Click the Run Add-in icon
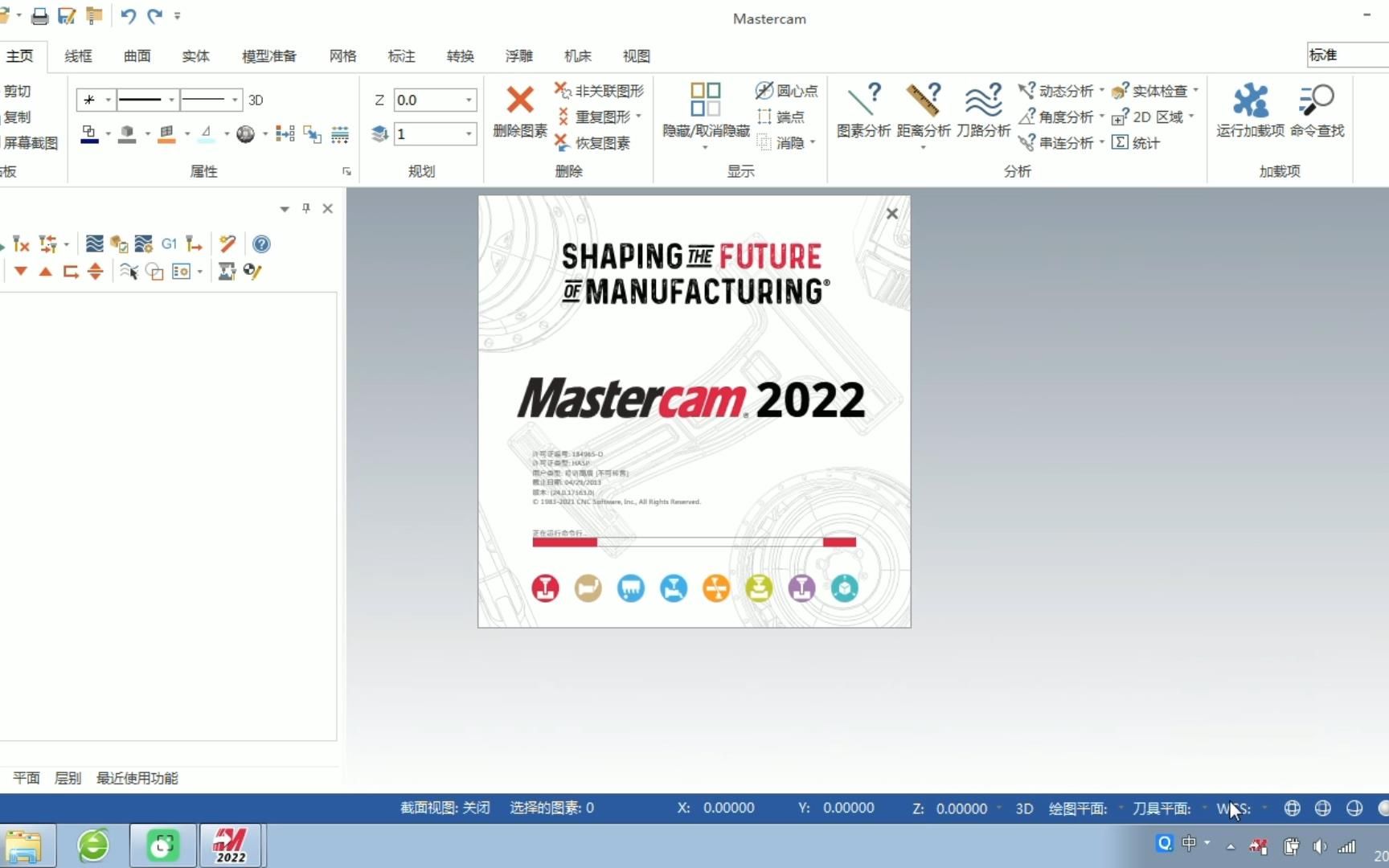The image size is (1389, 868). [1250, 100]
